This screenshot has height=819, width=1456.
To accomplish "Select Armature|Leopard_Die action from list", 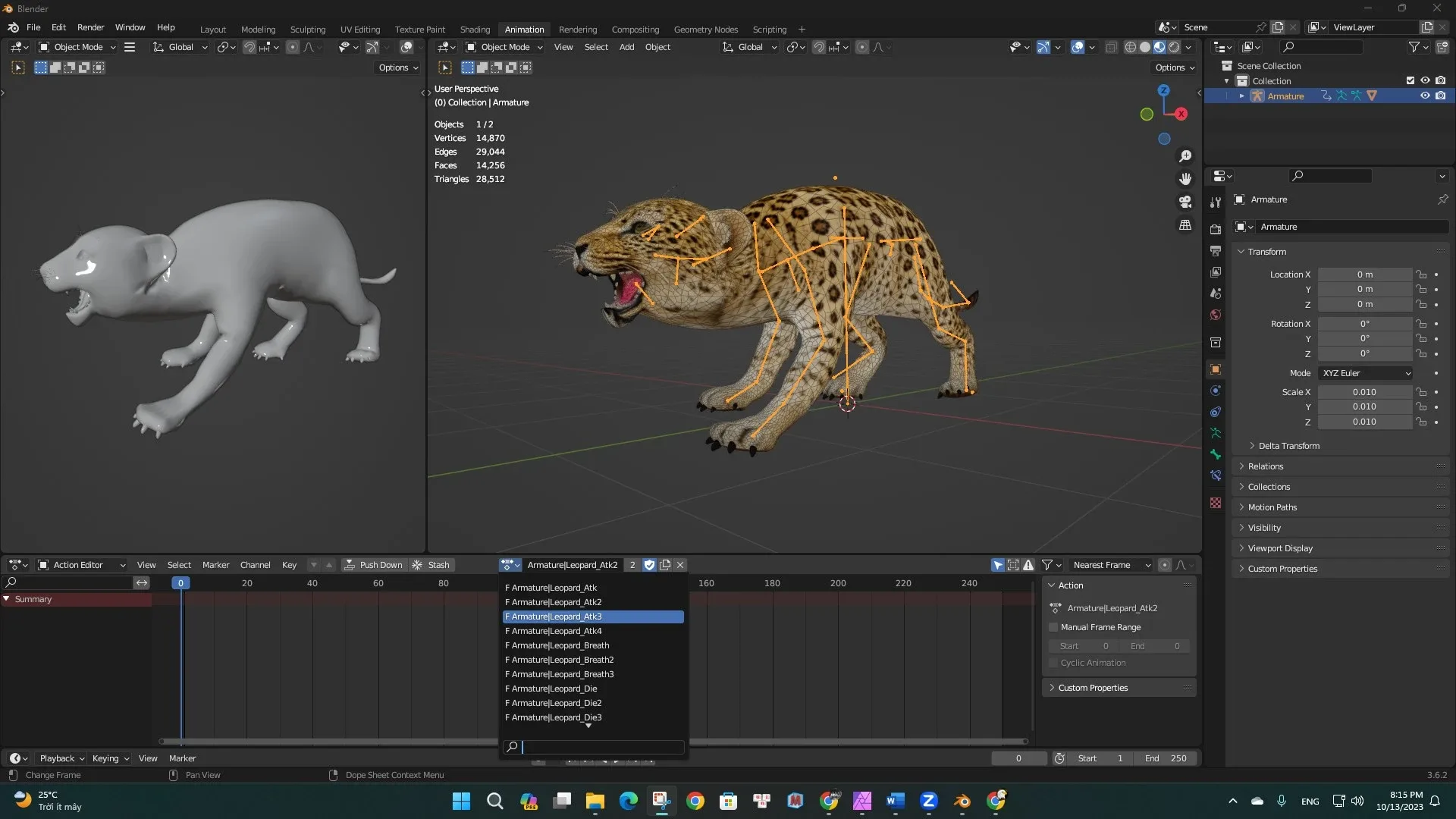I will (593, 689).
